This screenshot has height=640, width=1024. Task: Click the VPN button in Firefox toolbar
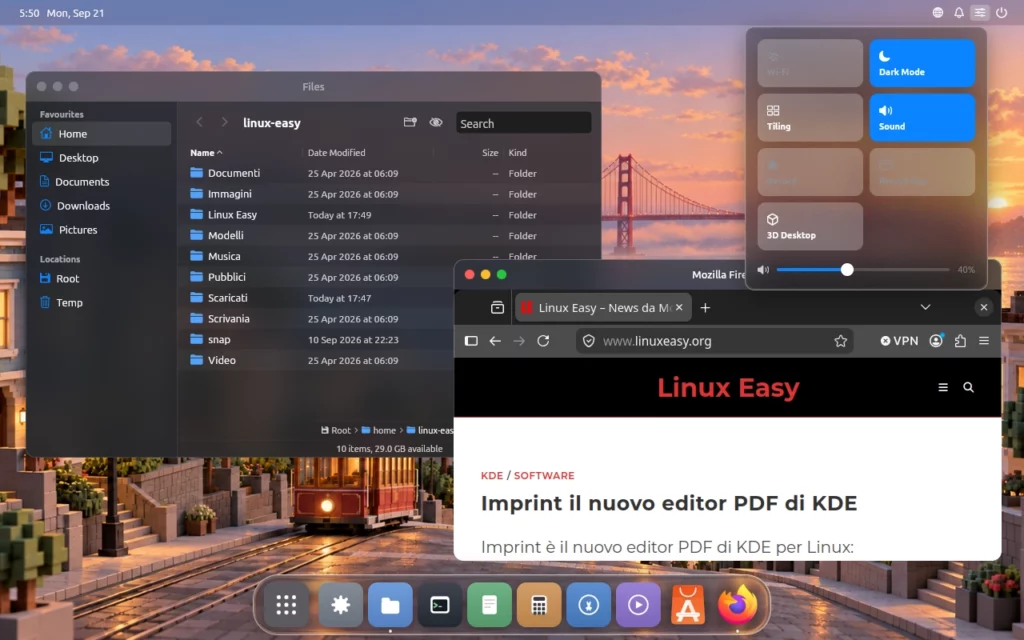click(899, 341)
